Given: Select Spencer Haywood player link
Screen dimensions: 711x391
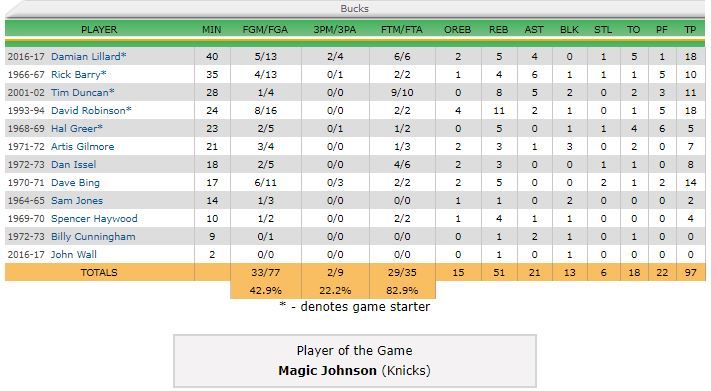Looking at the screenshot, I should 94,219.
